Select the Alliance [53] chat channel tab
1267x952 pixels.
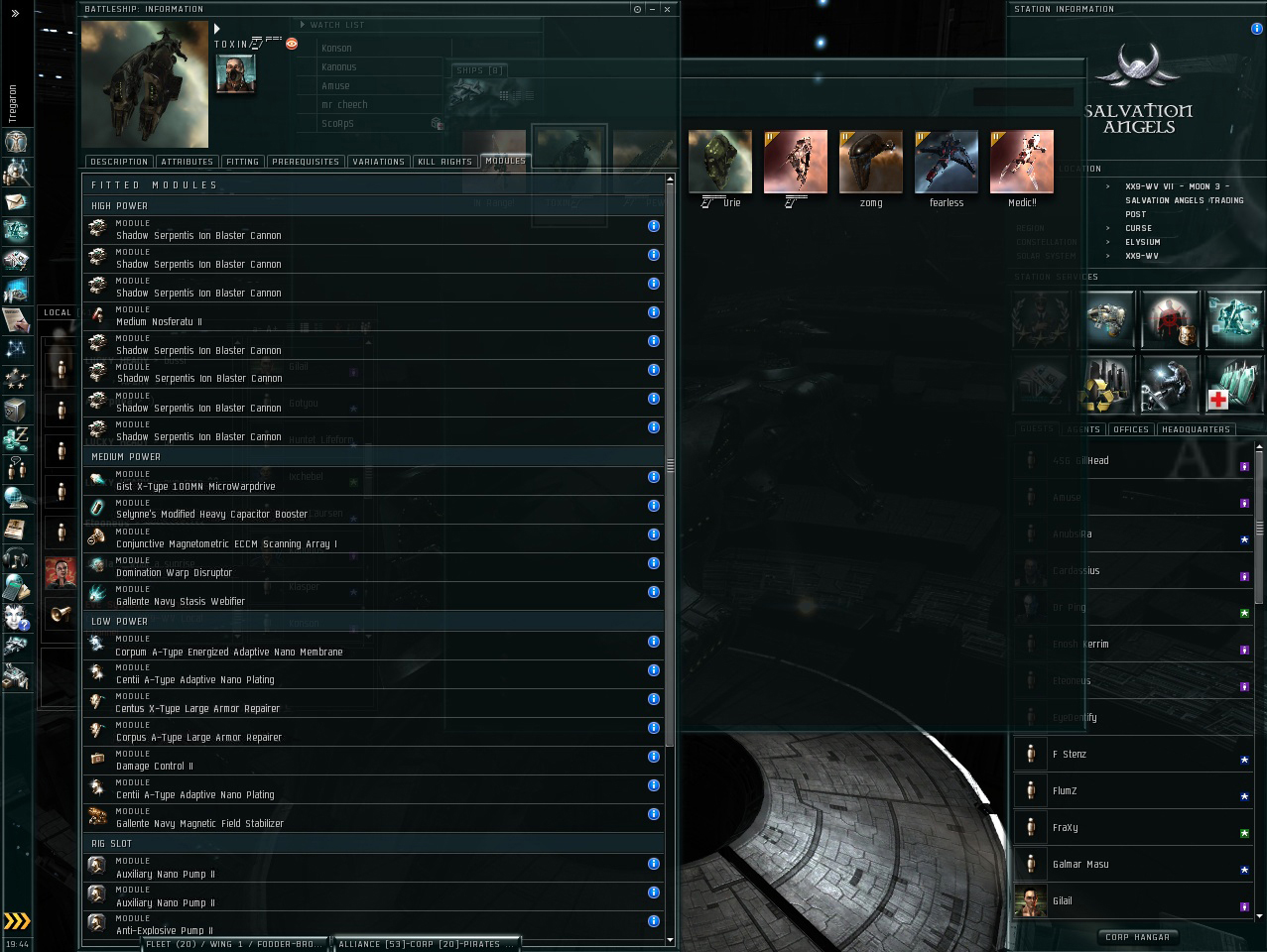[x=425, y=944]
